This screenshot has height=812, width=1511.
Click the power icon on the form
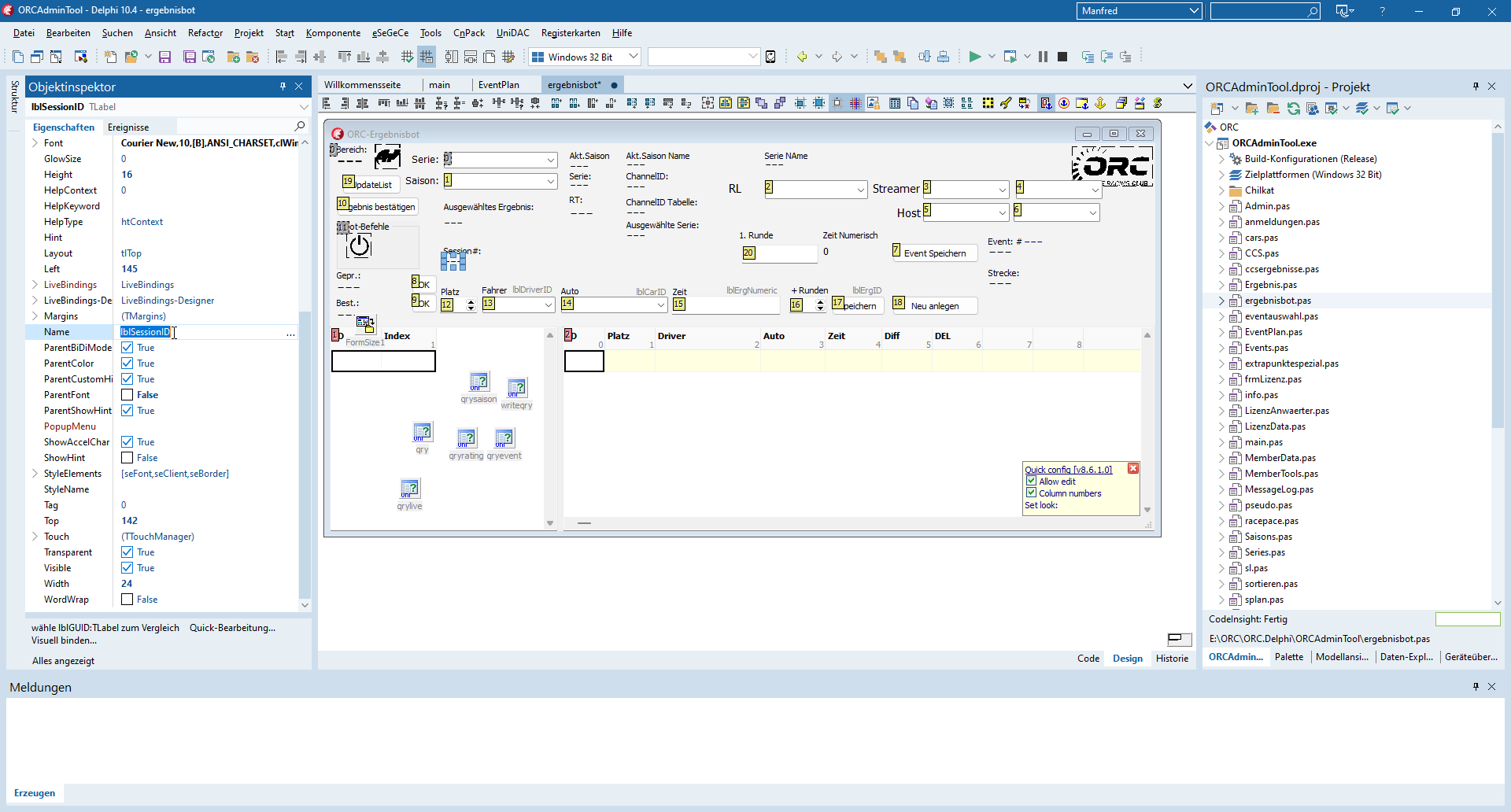point(360,246)
